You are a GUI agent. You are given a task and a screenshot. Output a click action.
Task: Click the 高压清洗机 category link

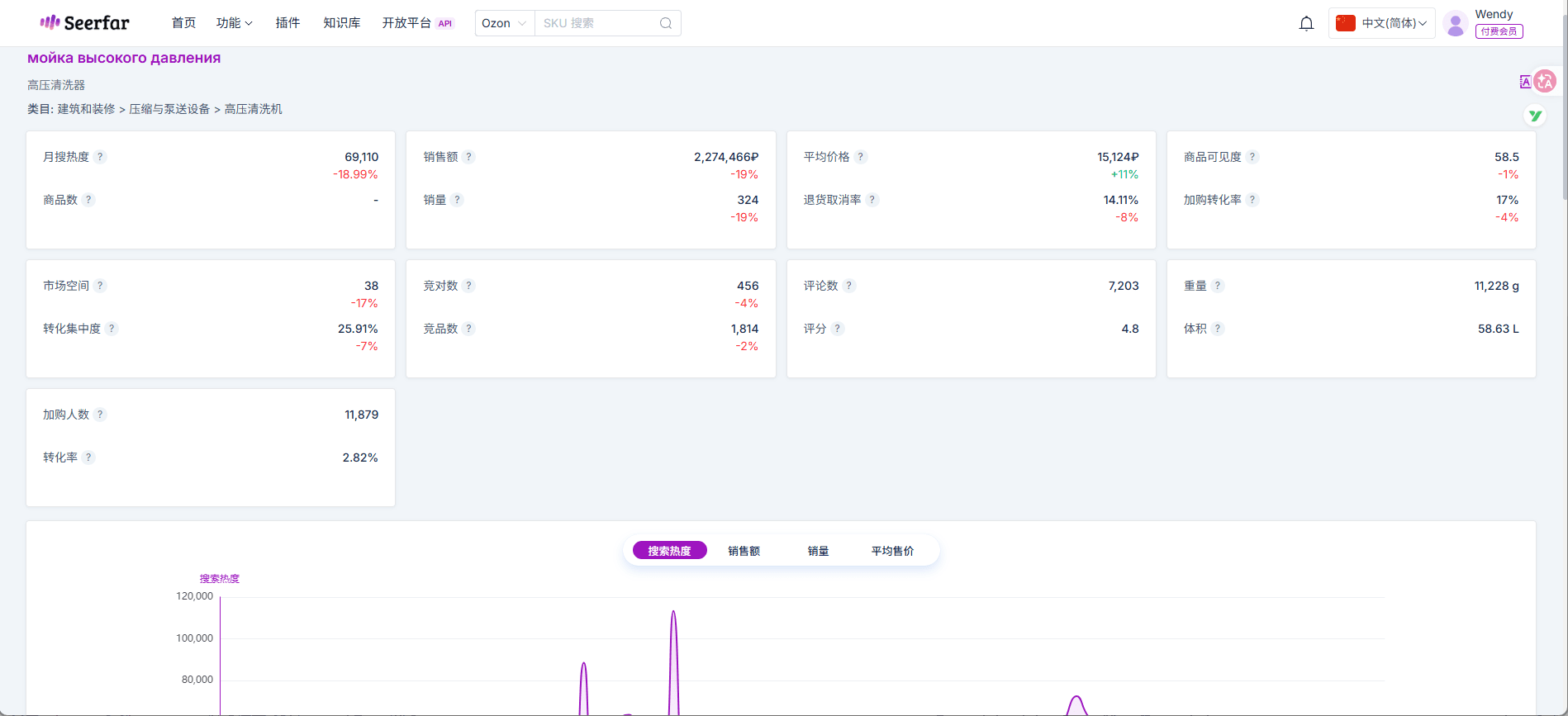(x=253, y=109)
